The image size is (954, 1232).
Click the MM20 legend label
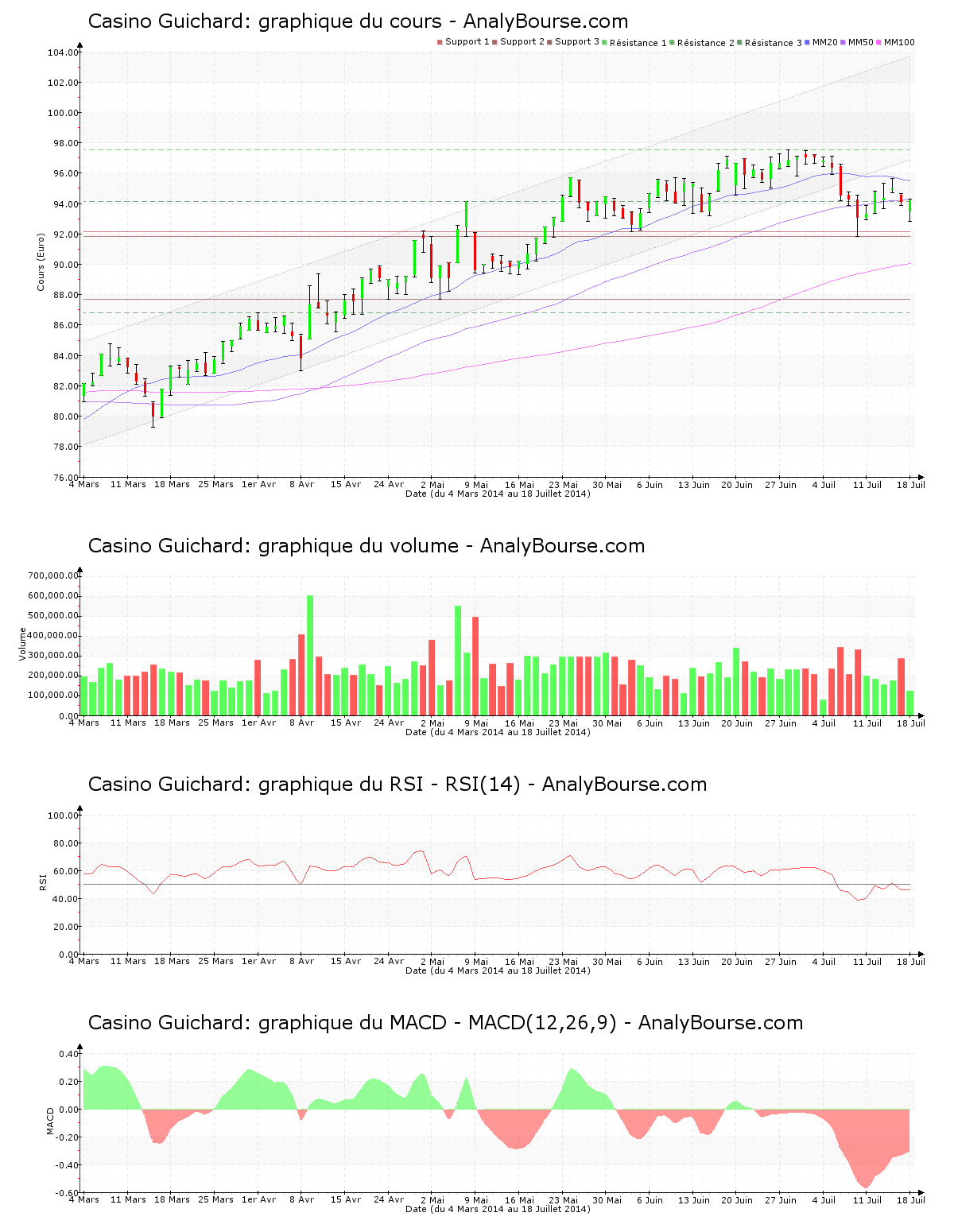click(x=825, y=42)
